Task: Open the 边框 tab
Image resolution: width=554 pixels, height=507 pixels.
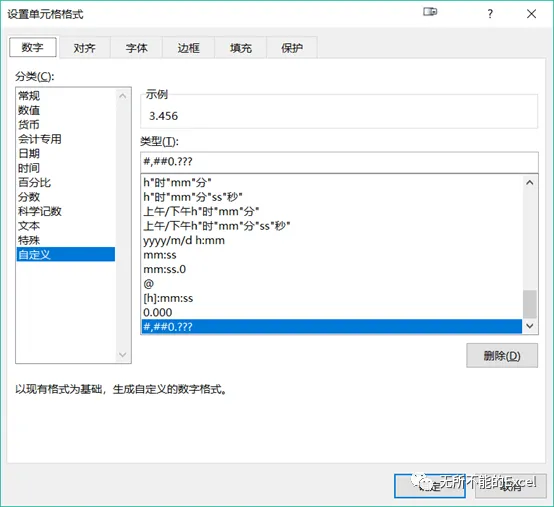Action: [188, 48]
